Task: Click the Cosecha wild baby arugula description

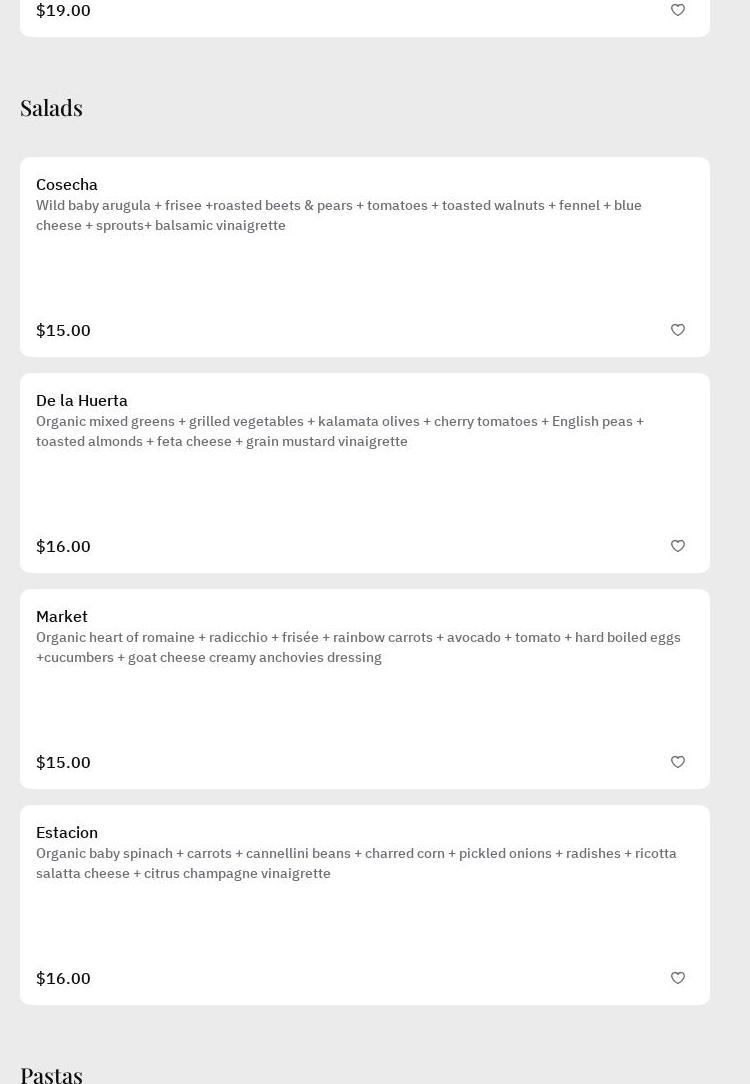Action: coord(339,215)
